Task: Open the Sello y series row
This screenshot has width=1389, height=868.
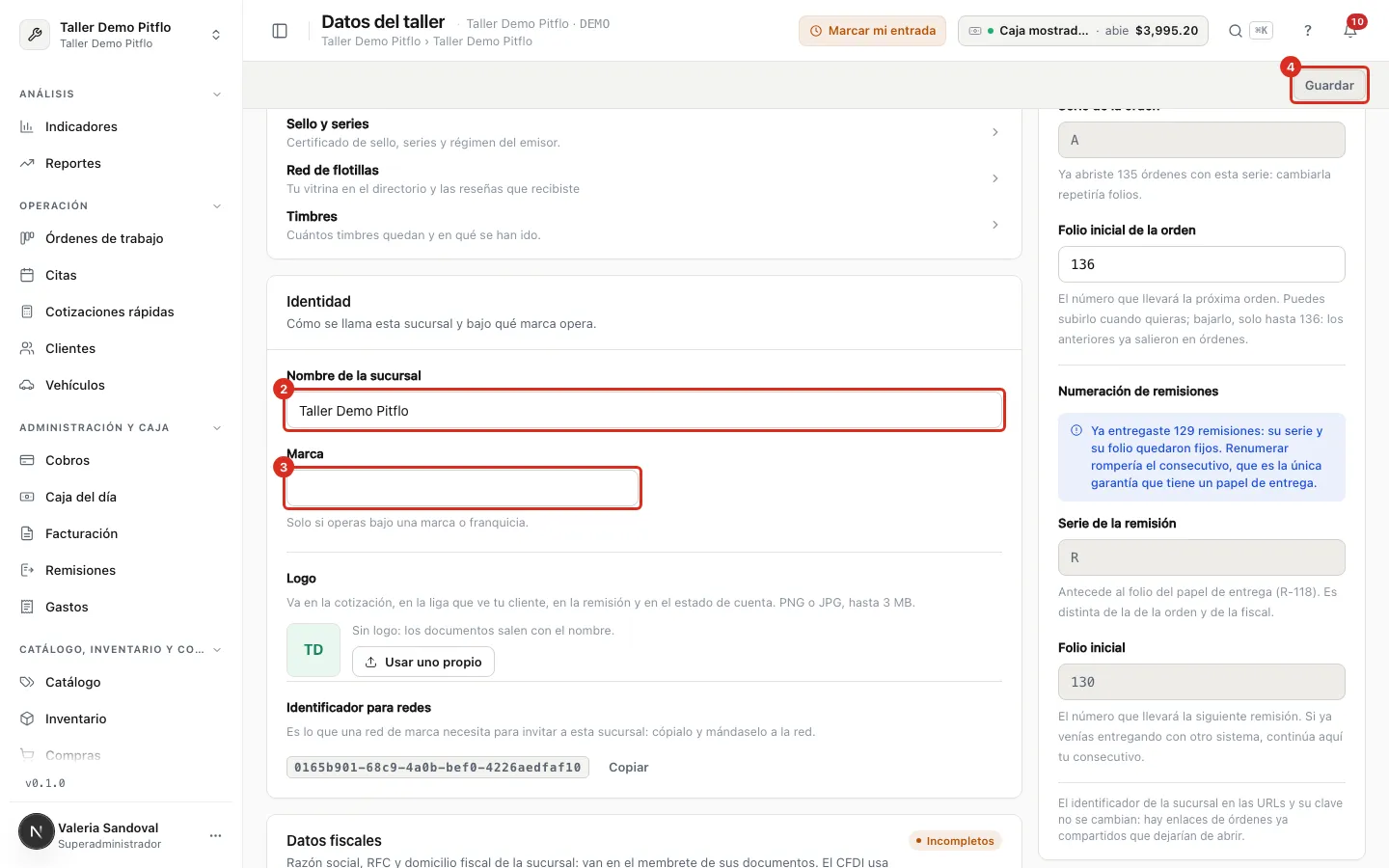Action: click(643, 132)
